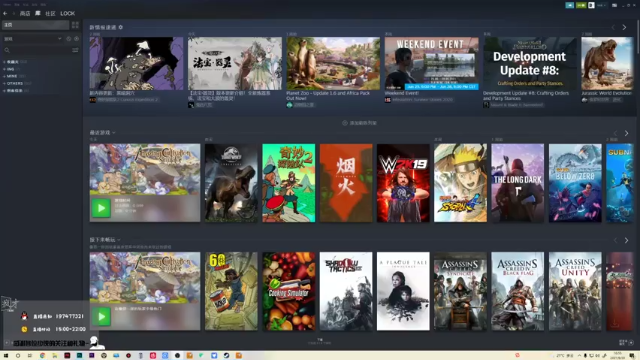Open the games type filter dropdown
The image size is (640, 360).
click(33, 39)
